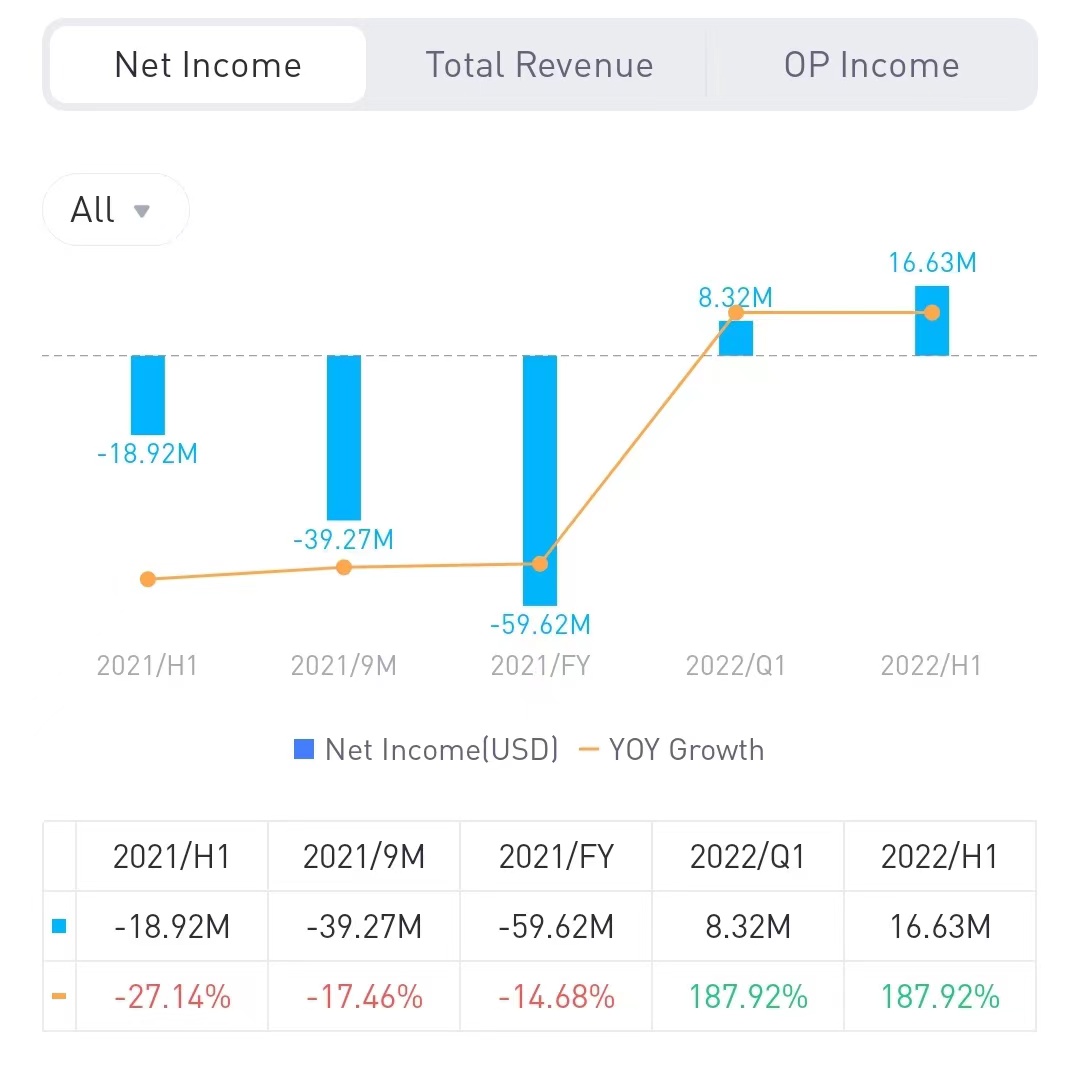
Task: Click the orange marker in table's growth row
Action: (x=59, y=996)
